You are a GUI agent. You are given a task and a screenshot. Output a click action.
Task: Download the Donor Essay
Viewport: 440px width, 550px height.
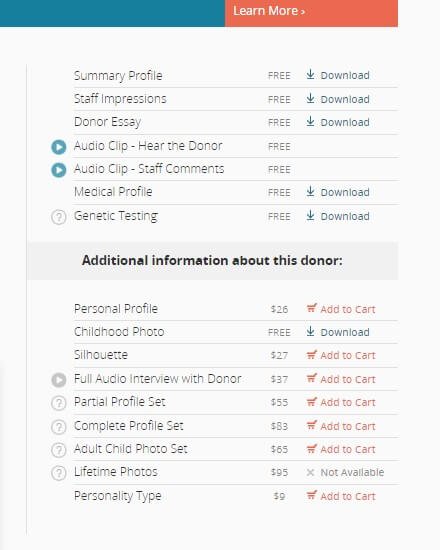[x=338, y=122]
